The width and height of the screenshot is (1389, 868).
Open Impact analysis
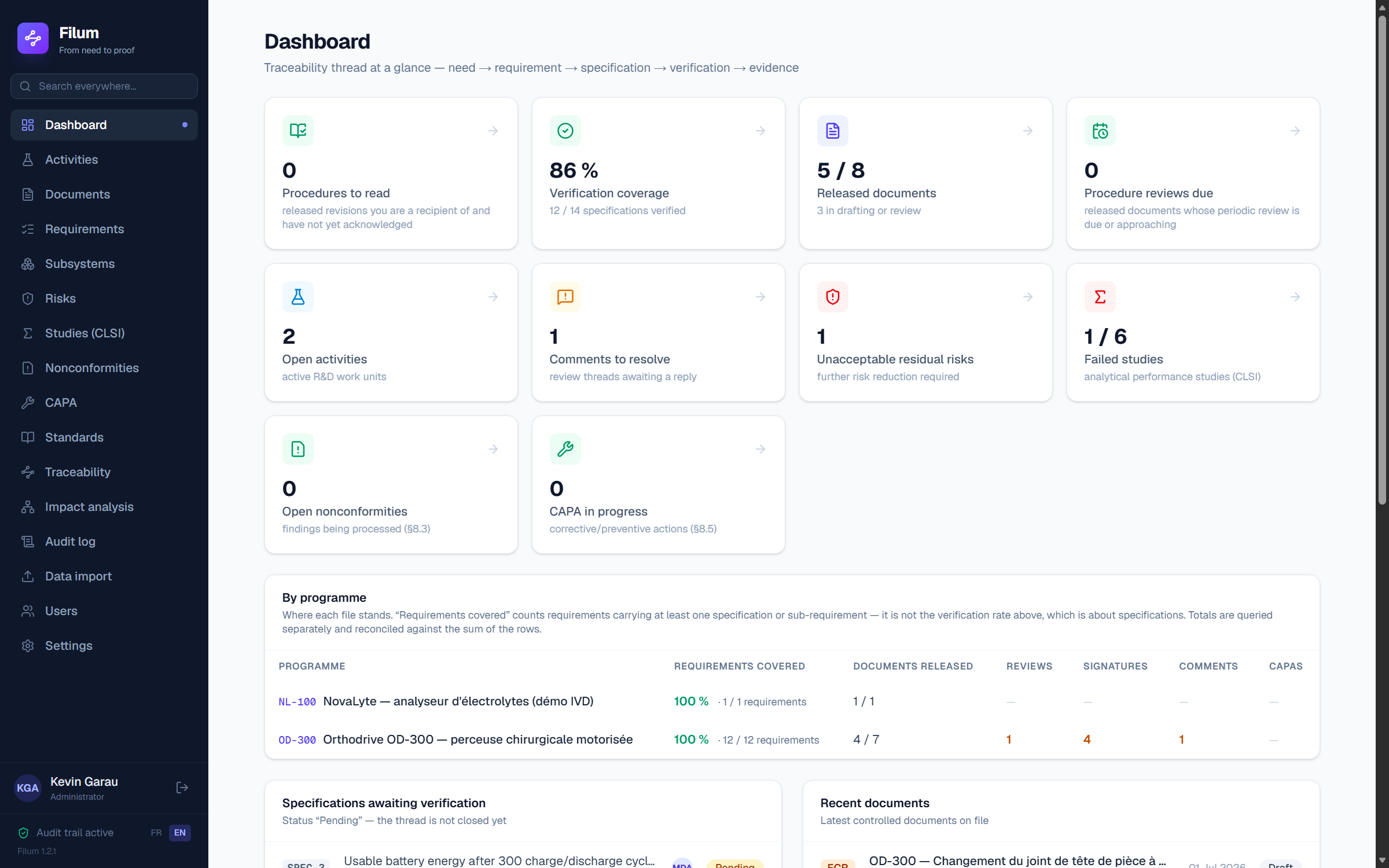[x=104, y=507]
